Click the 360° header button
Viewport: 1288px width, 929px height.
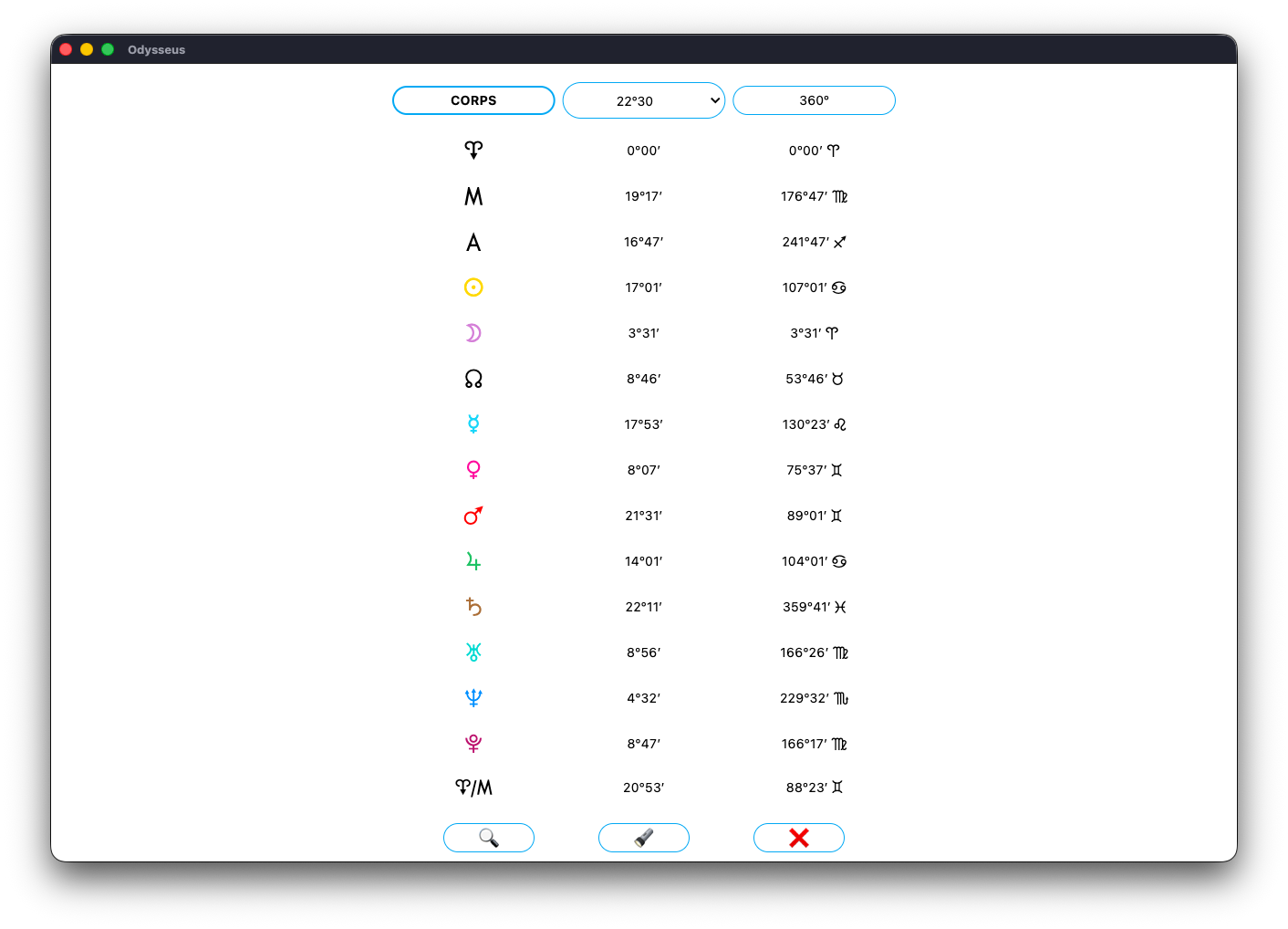[x=814, y=100]
